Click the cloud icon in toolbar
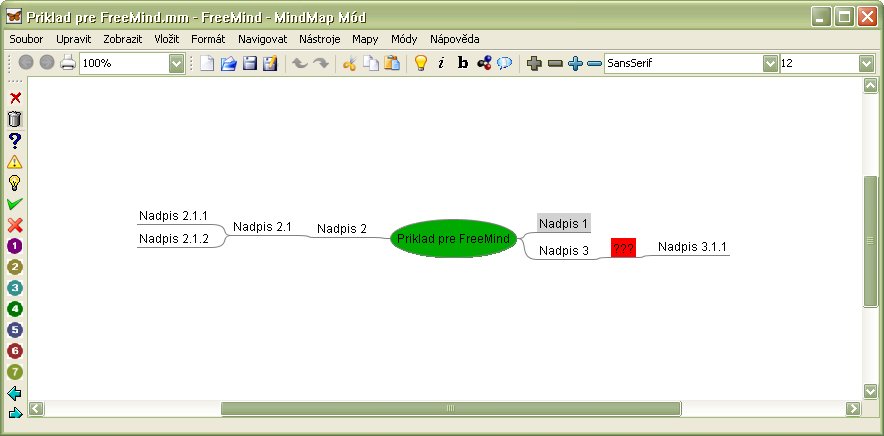The width and height of the screenshot is (884, 436). [x=505, y=63]
